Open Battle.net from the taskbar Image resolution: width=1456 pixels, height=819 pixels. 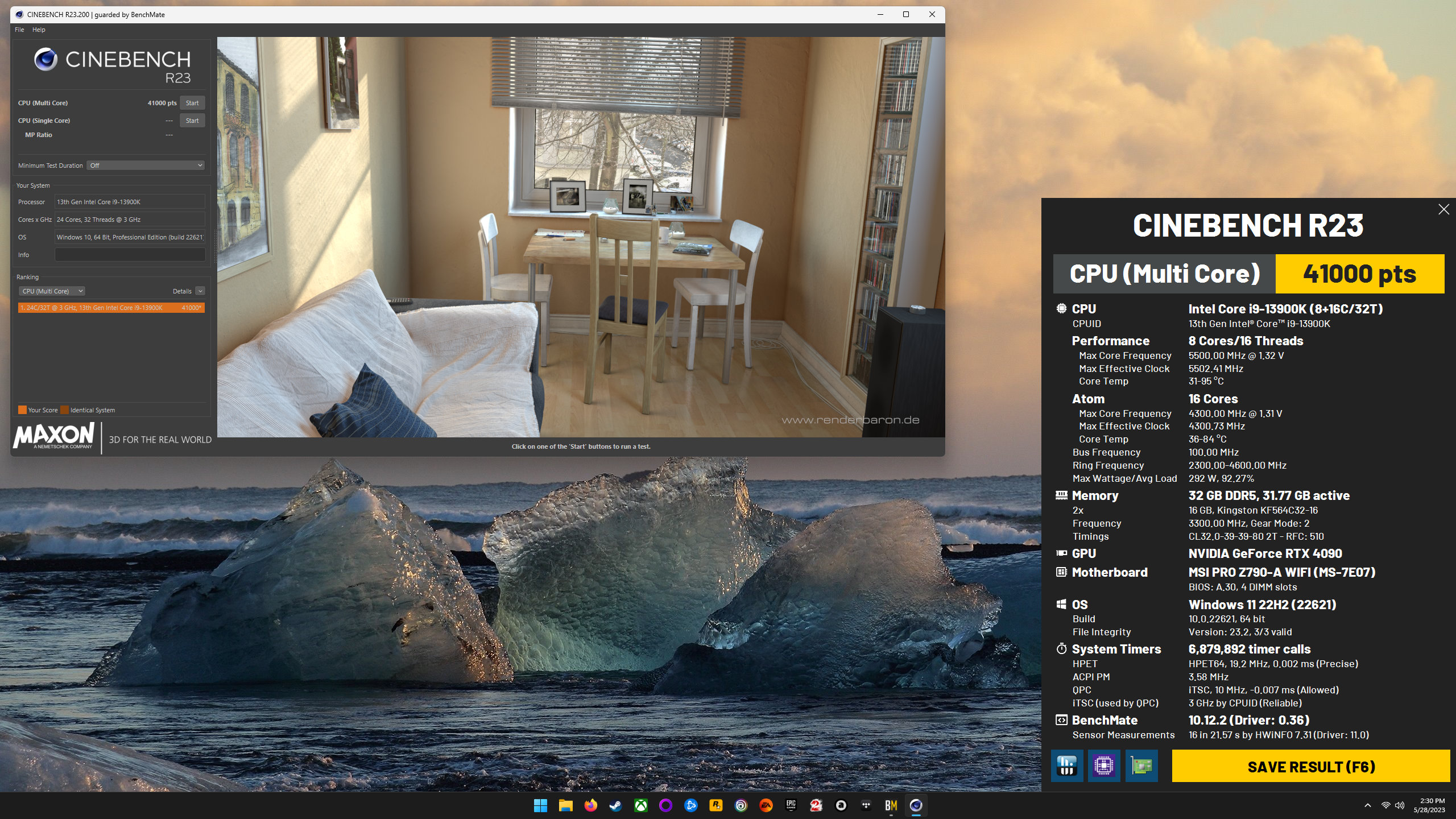tap(690, 805)
